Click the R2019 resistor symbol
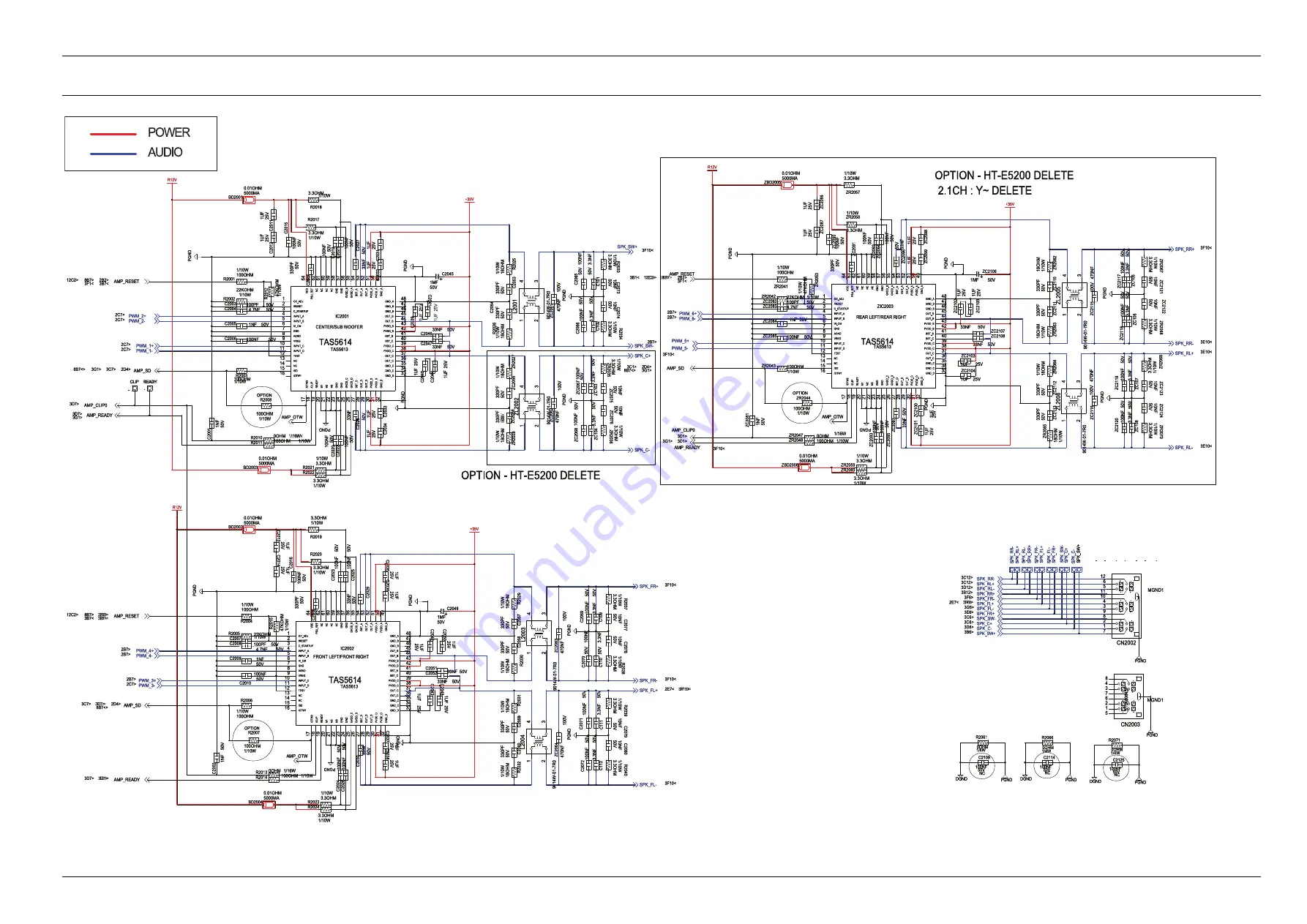 (315, 530)
